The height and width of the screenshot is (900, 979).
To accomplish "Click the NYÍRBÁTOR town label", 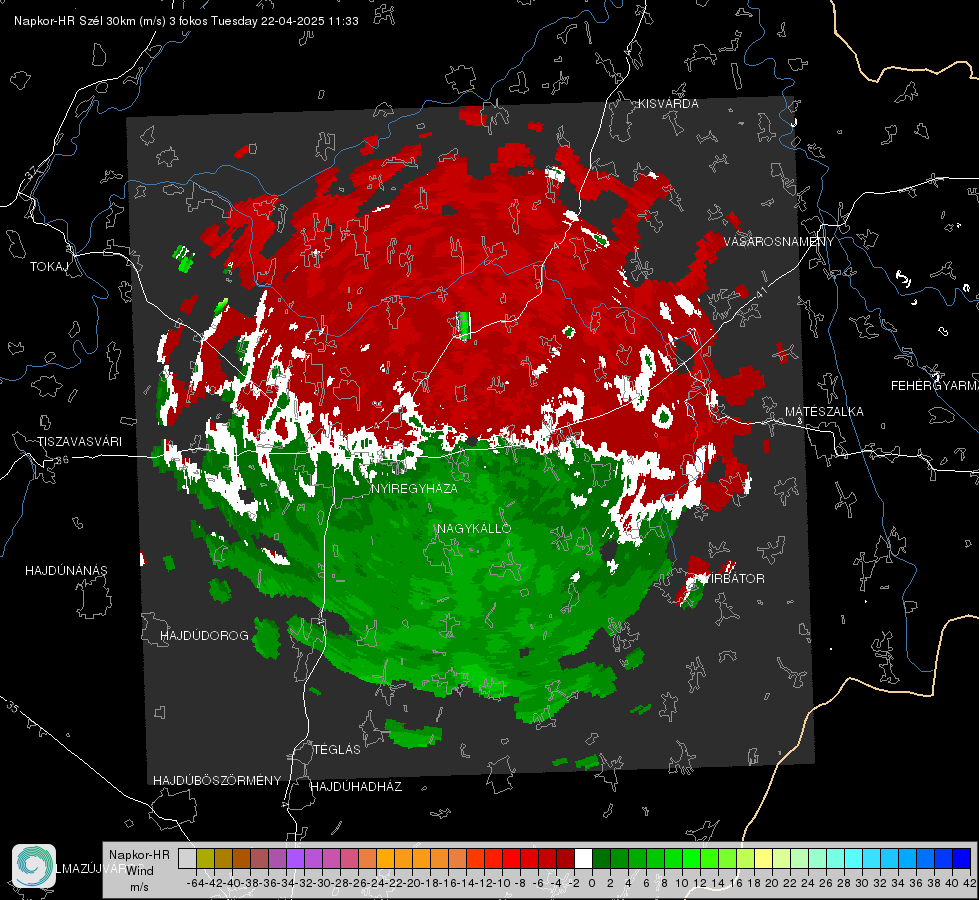I will (x=729, y=579).
